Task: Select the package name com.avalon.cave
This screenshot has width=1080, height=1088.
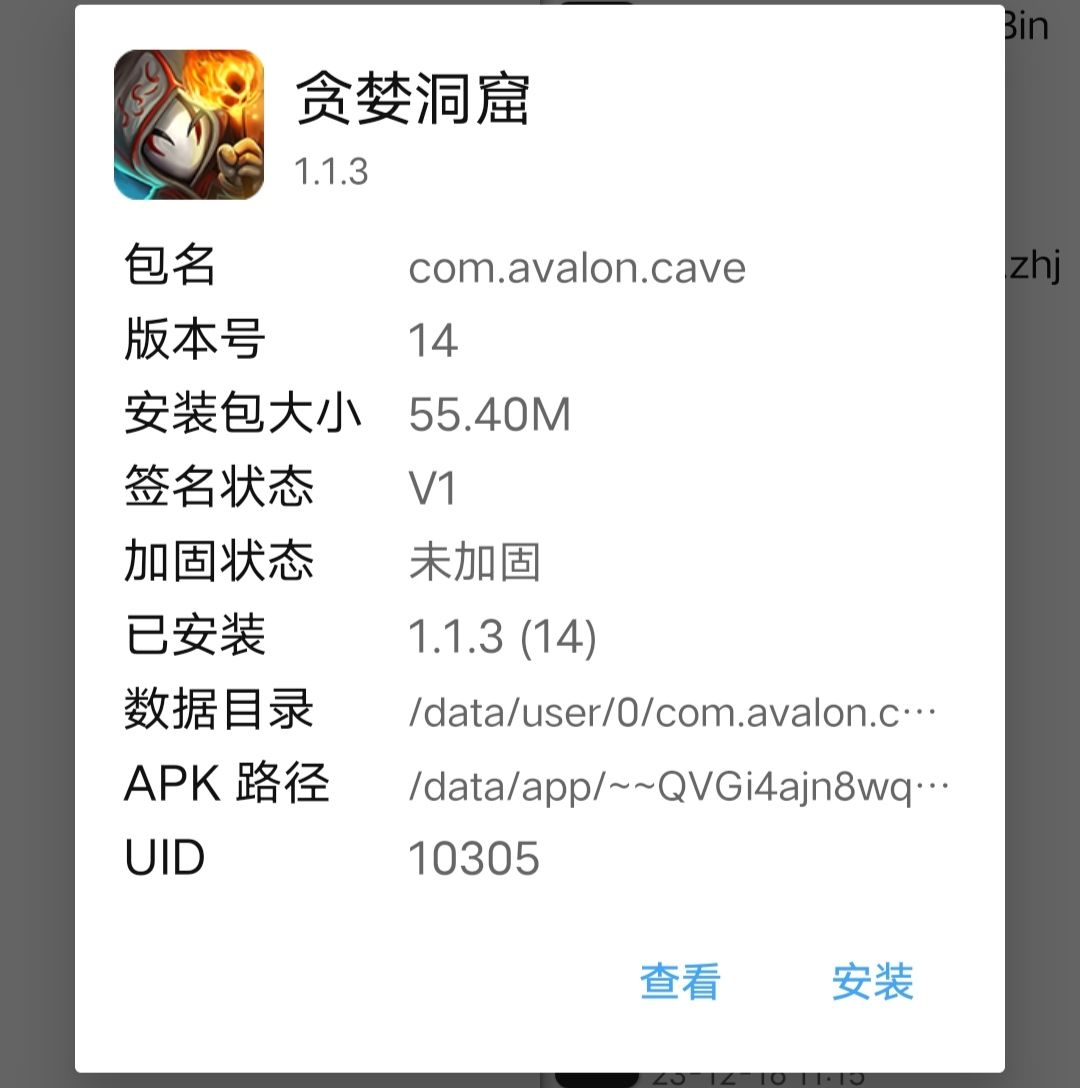Action: tap(577, 269)
